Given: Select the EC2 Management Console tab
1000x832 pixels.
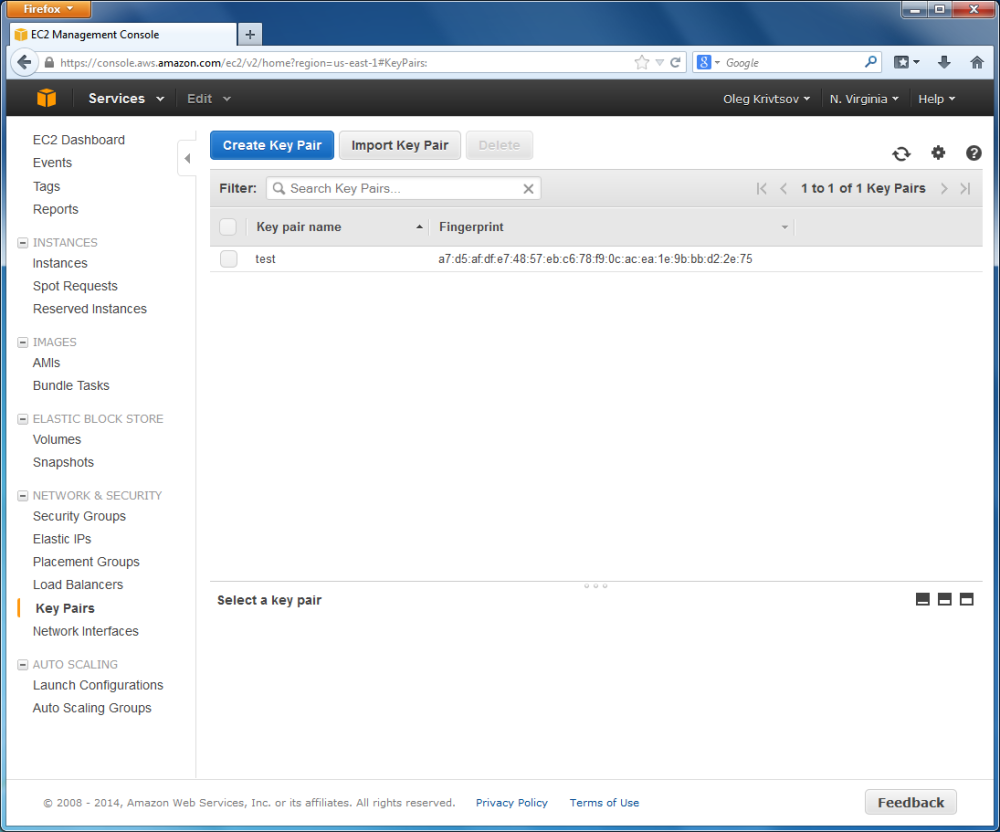Looking at the screenshot, I should pyautogui.click(x=122, y=34).
